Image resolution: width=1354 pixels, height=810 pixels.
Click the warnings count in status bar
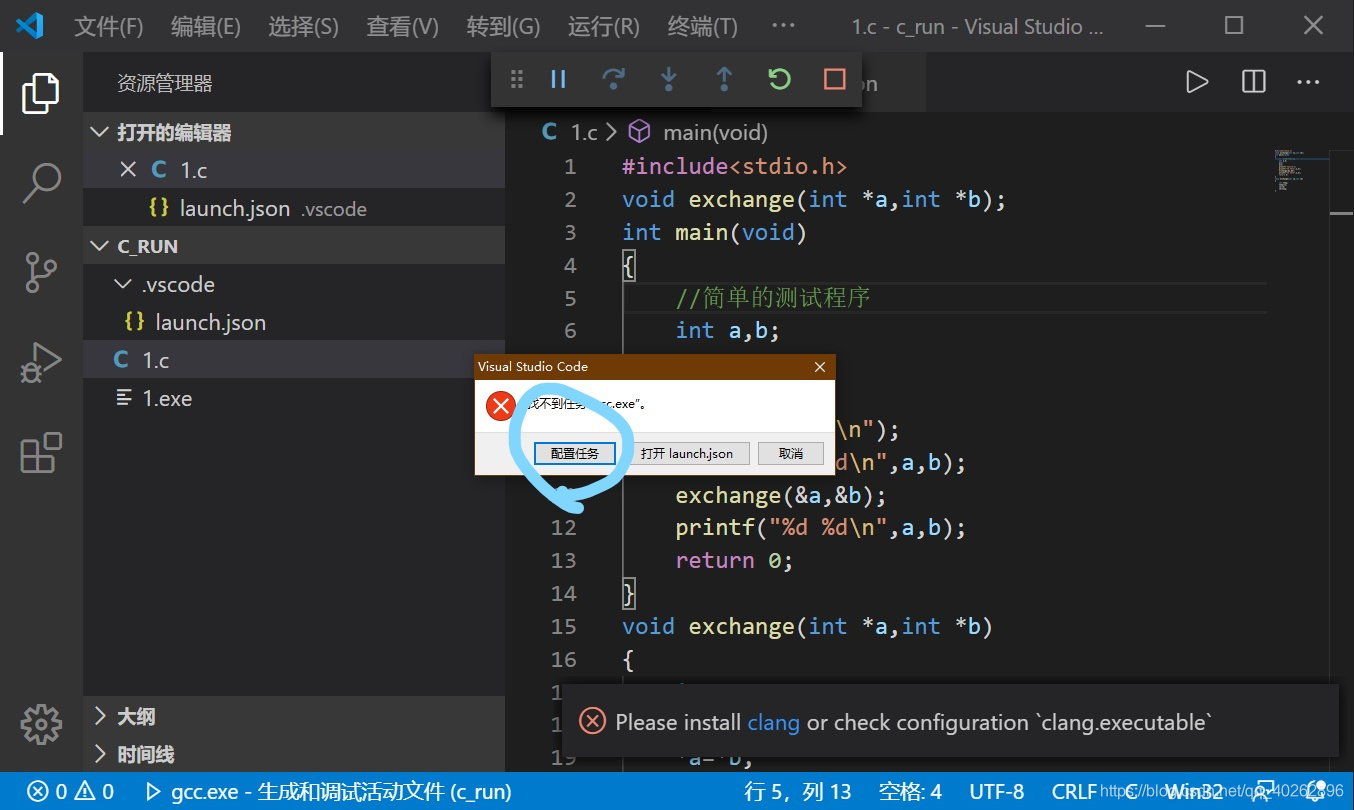[x=94, y=792]
